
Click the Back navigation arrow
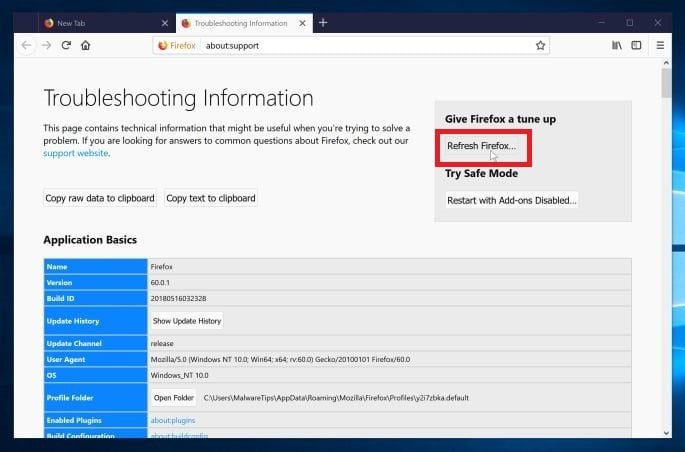(27, 45)
